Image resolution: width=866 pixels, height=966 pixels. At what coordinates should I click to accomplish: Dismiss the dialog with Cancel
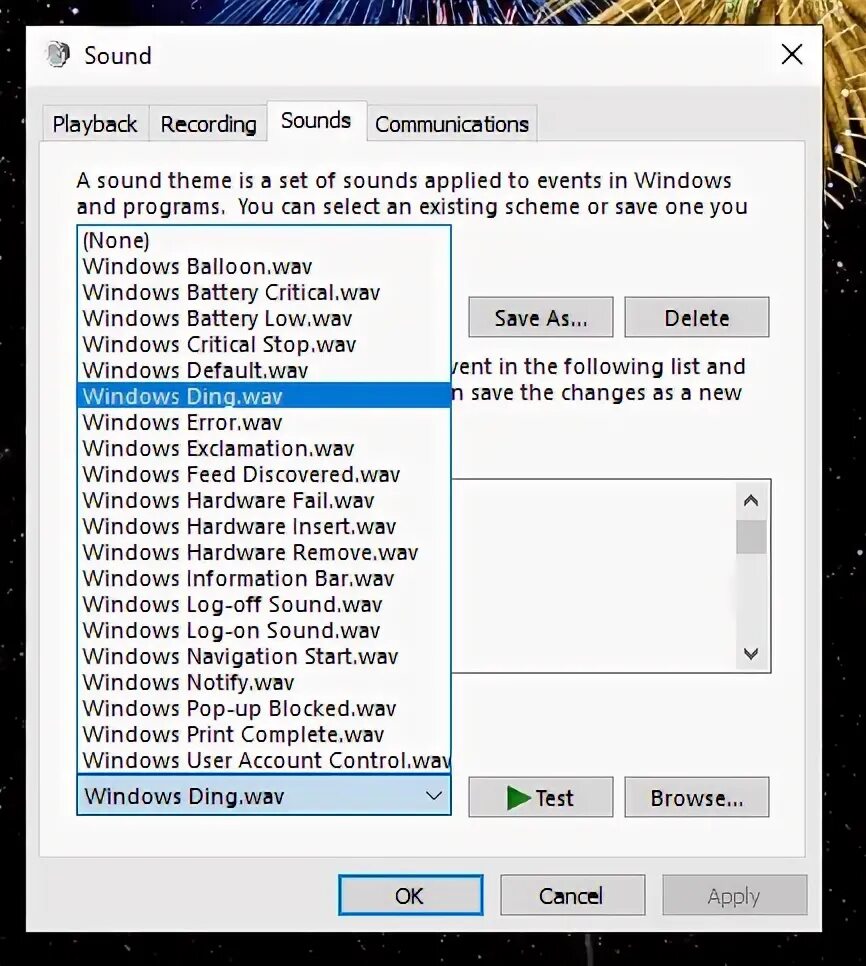(x=572, y=895)
